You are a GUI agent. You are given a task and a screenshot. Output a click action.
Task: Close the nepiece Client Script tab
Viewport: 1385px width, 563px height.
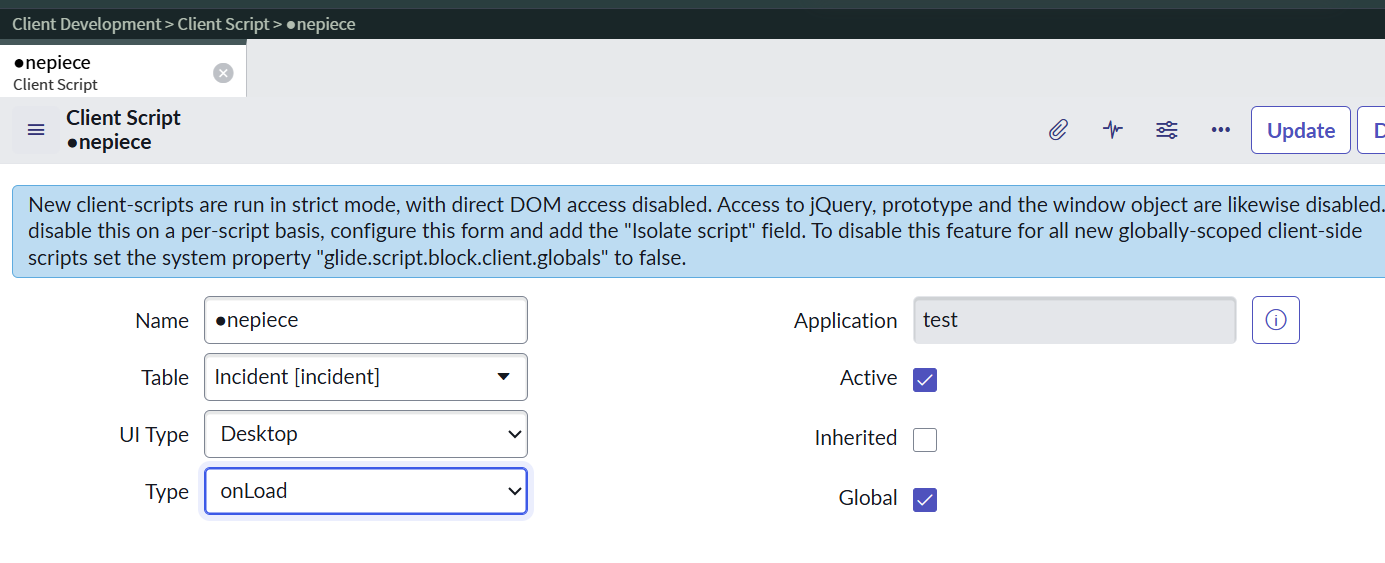click(223, 73)
